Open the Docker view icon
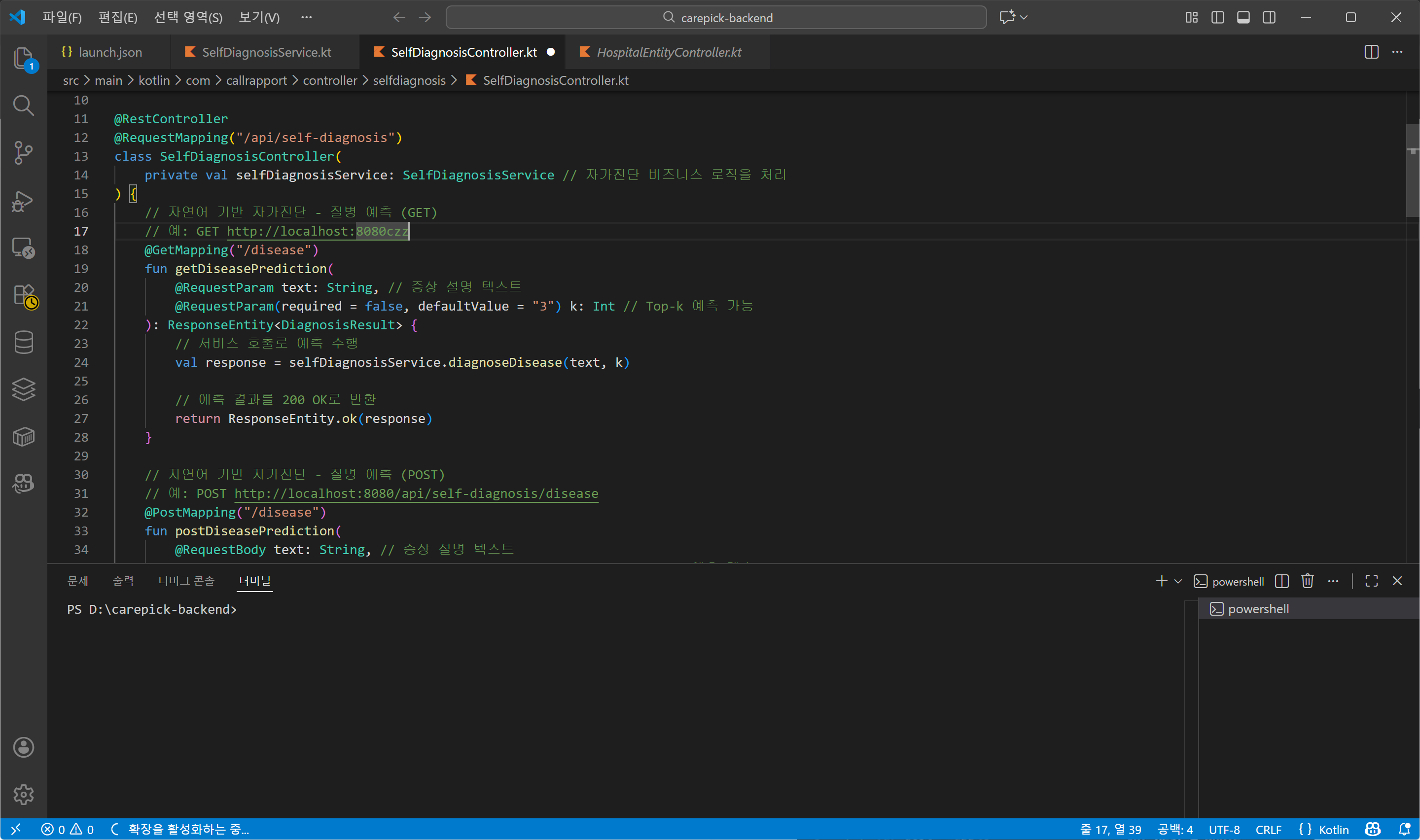Viewport: 1420px width, 840px height. click(24, 436)
